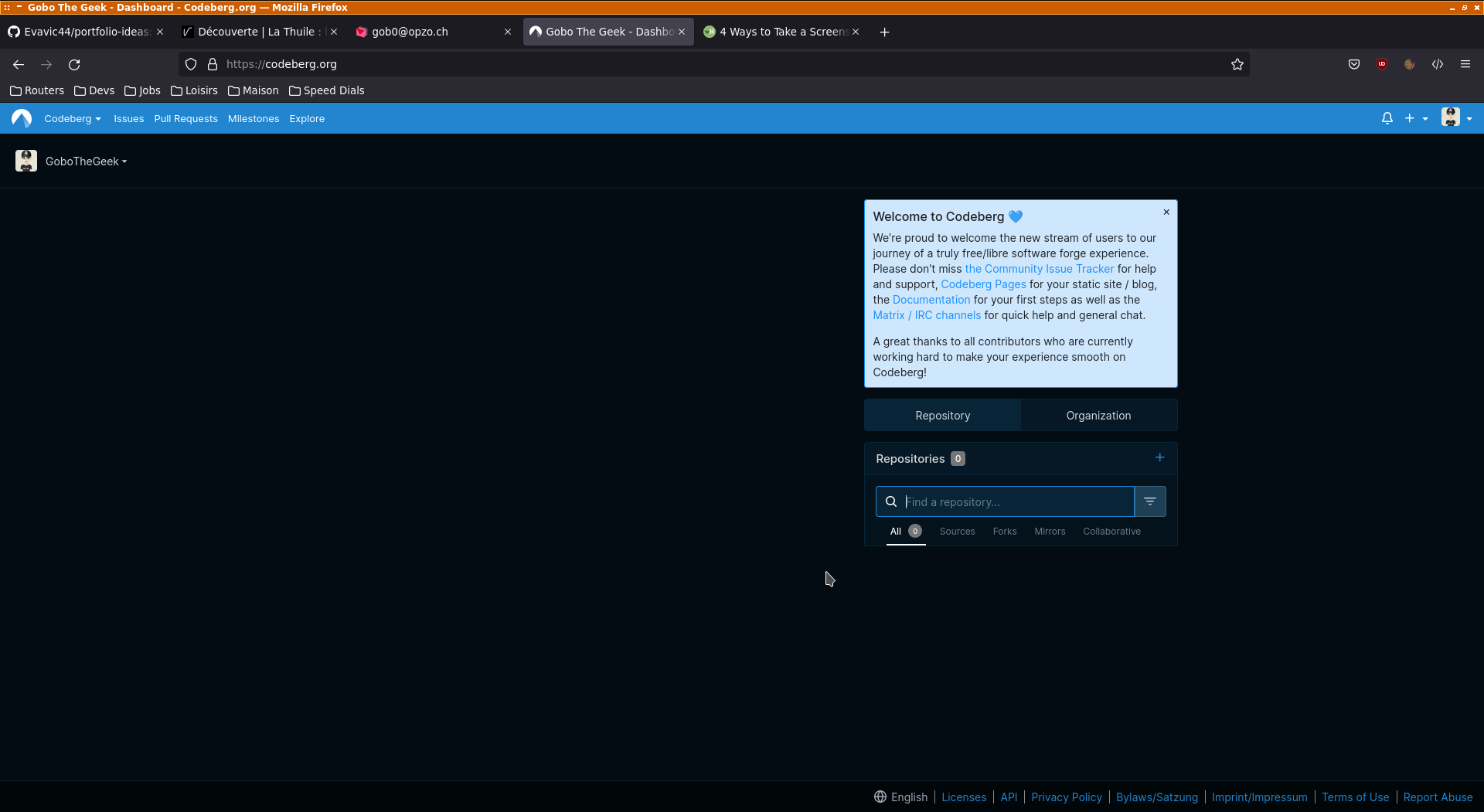Close the Evavic44/portfolio-ideas tab
This screenshot has height=812, width=1484.
click(160, 32)
